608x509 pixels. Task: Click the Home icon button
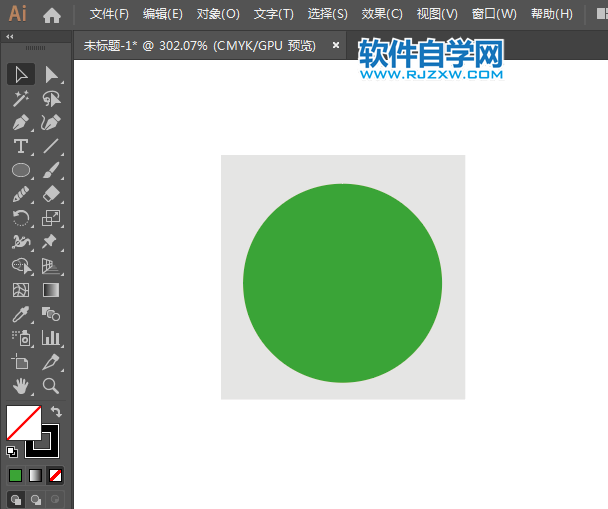(x=52, y=16)
